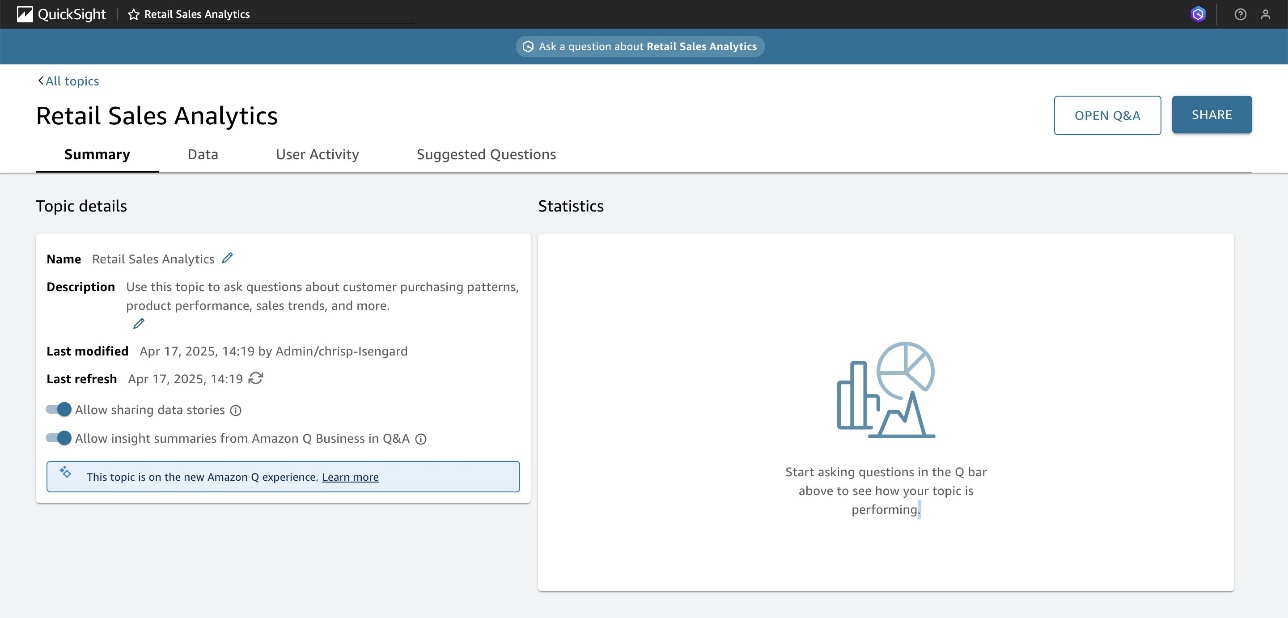Edit the description pencil icon

pos(139,324)
